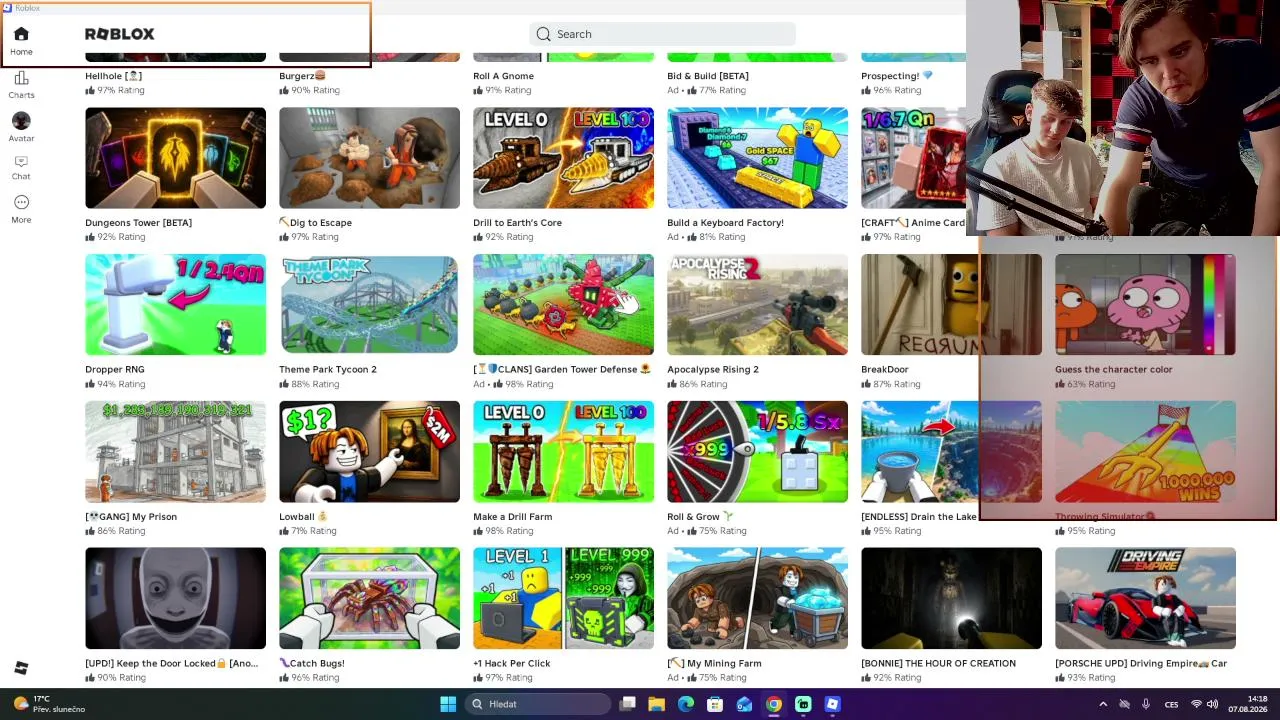Image resolution: width=1280 pixels, height=720 pixels.
Task: Open the More menu in sidebar
Action: (21, 209)
